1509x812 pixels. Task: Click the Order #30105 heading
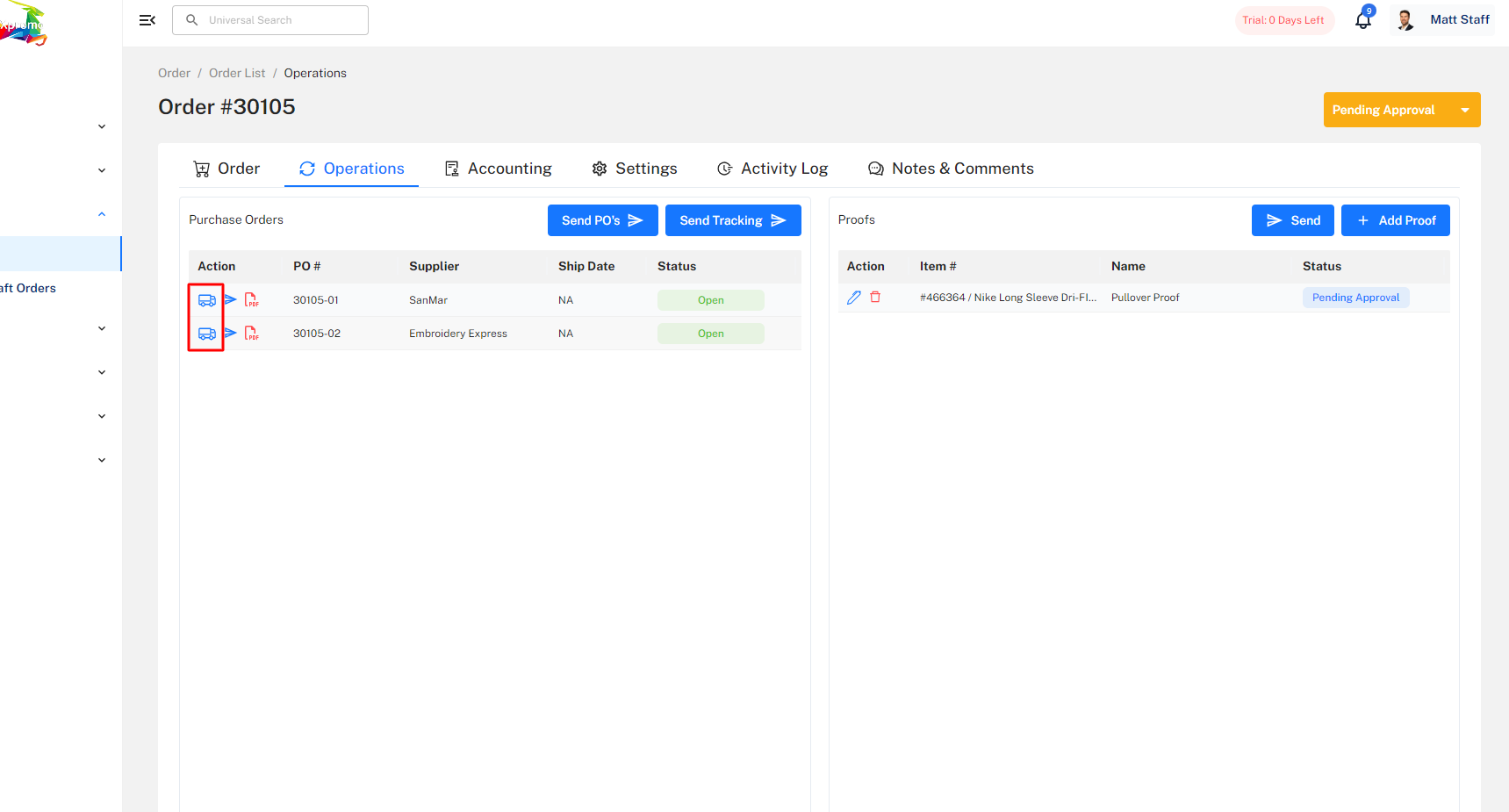tap(226, 106)
